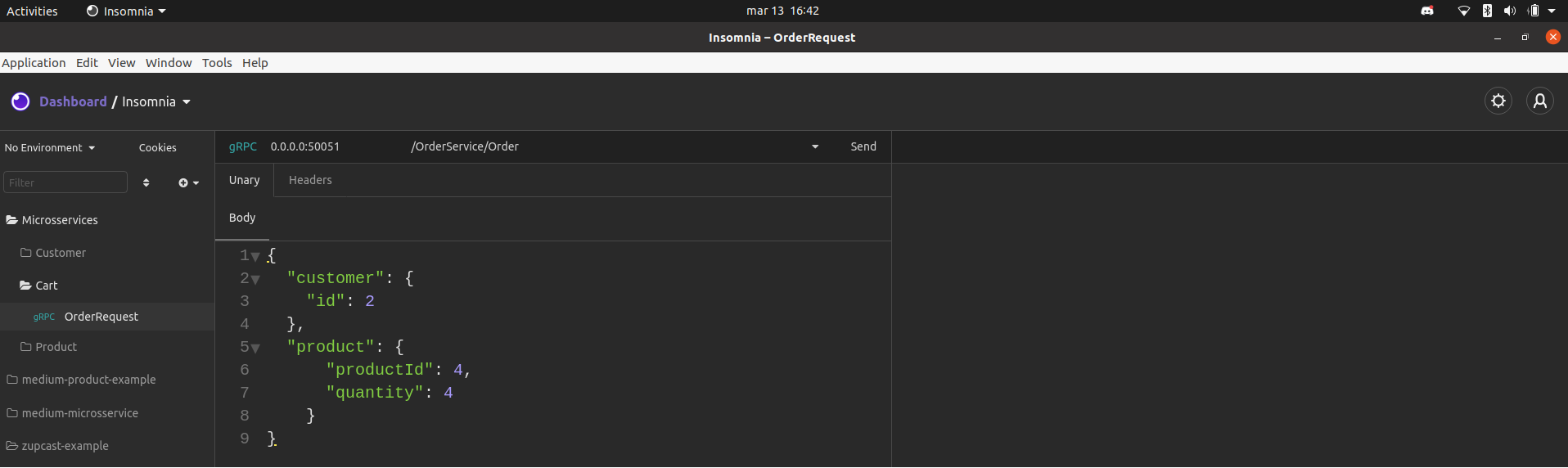Image resolution: width=1568 pixels, height=468 pixels.
Task: Open the account user icon
Action: click(1539, 101)
